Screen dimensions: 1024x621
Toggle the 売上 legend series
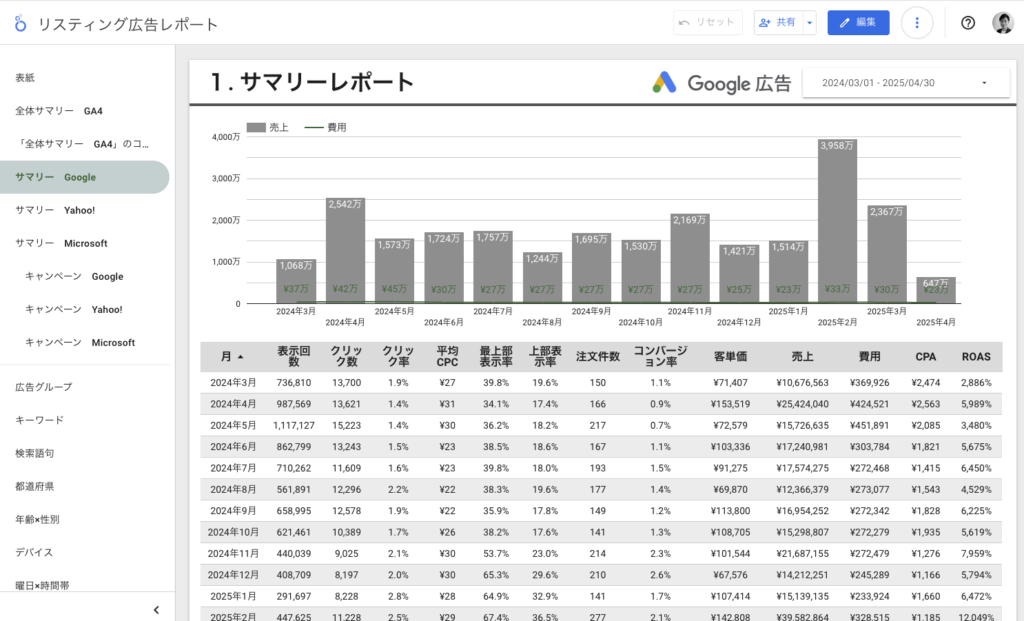pyautogui.click(x=267, y=128)
